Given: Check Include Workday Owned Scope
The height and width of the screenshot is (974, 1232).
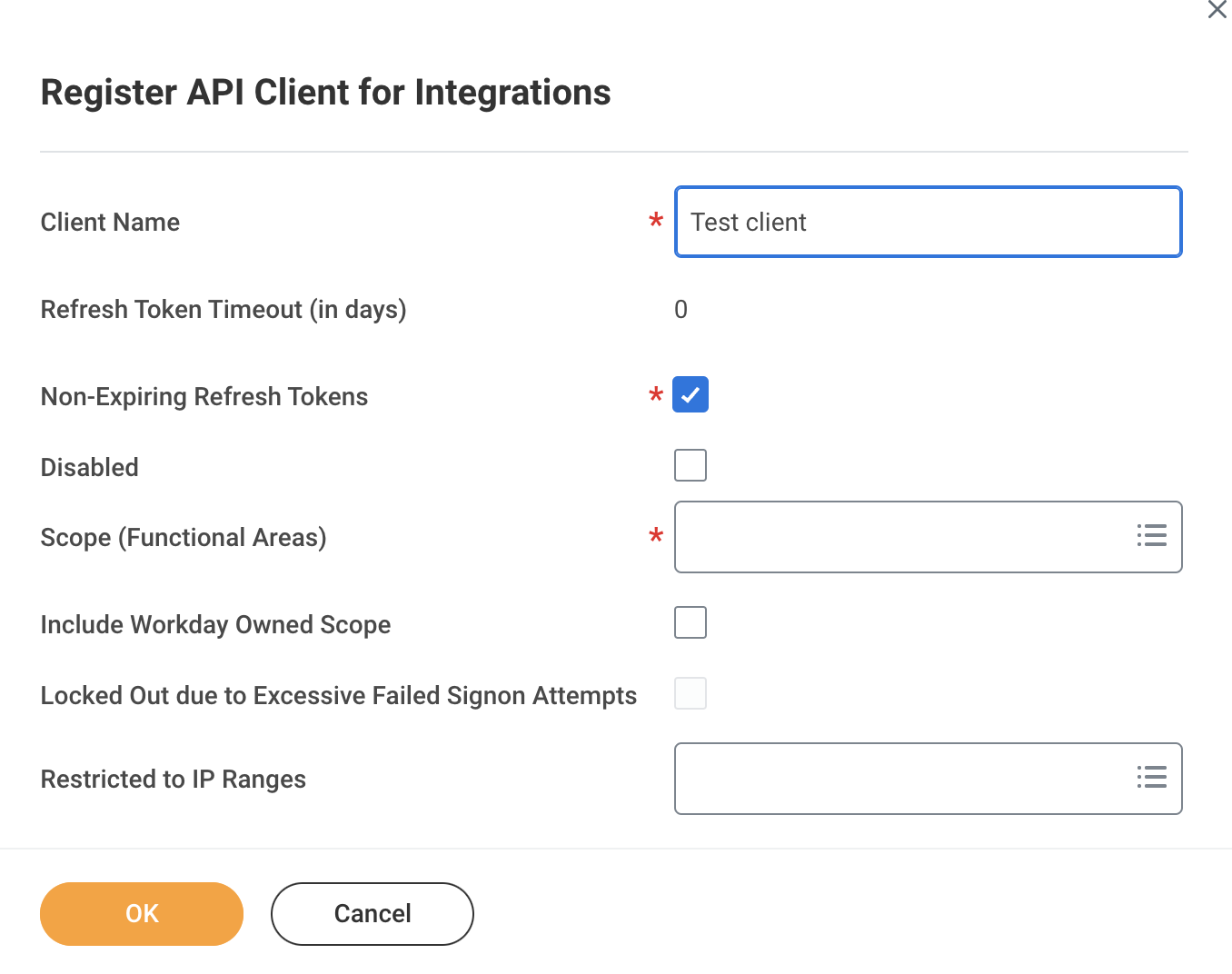Looking at the screenshot, I should click(x=690, y=622).
